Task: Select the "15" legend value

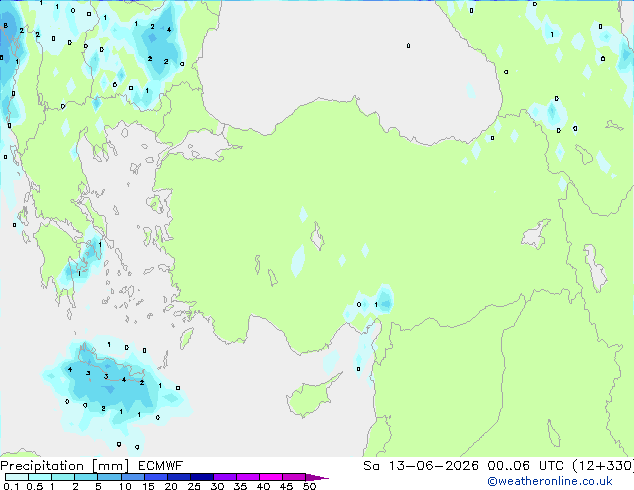Action: point(148,486)
